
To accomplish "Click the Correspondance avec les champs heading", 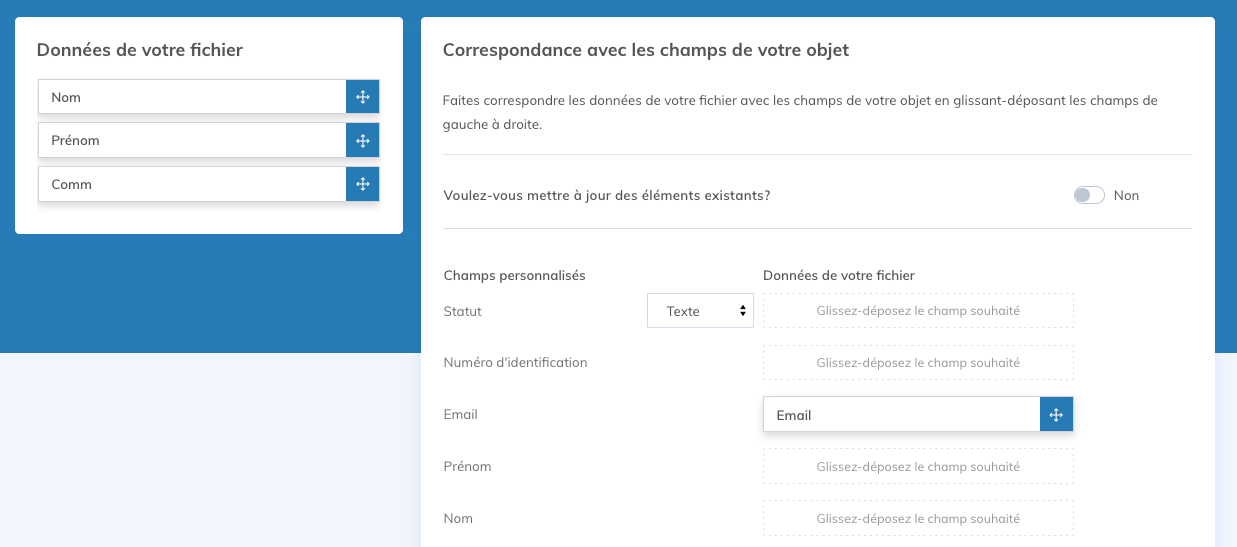I will [x=645, y=50].
